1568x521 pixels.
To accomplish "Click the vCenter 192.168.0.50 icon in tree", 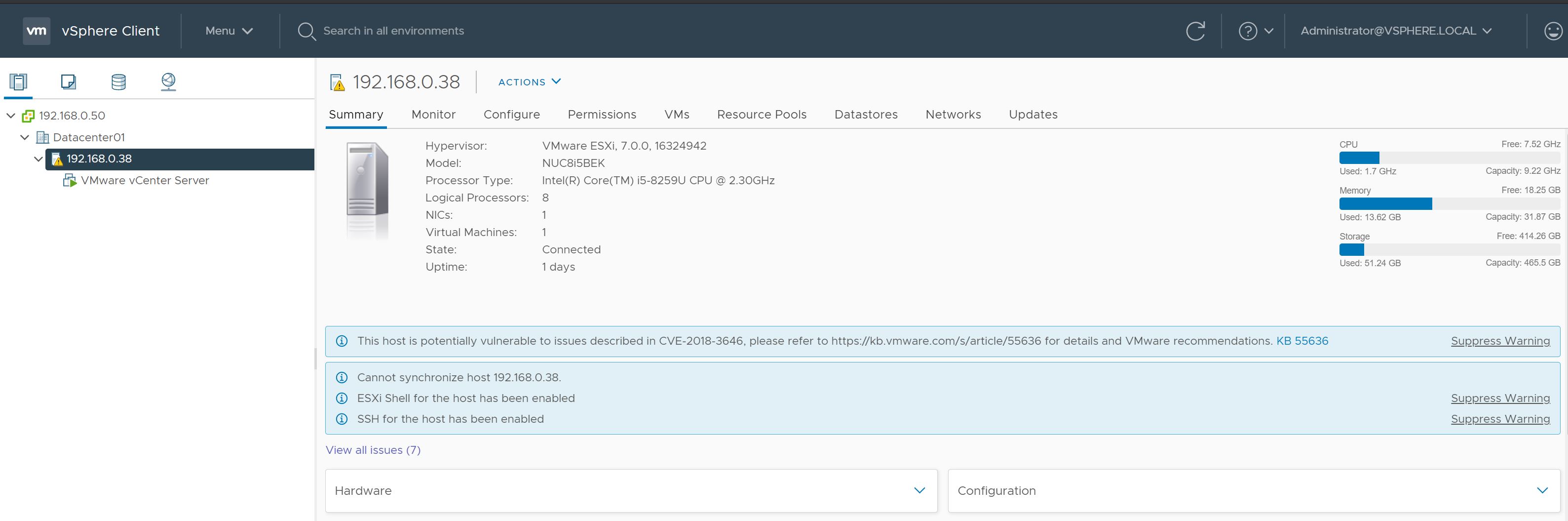I will point(28,116).
